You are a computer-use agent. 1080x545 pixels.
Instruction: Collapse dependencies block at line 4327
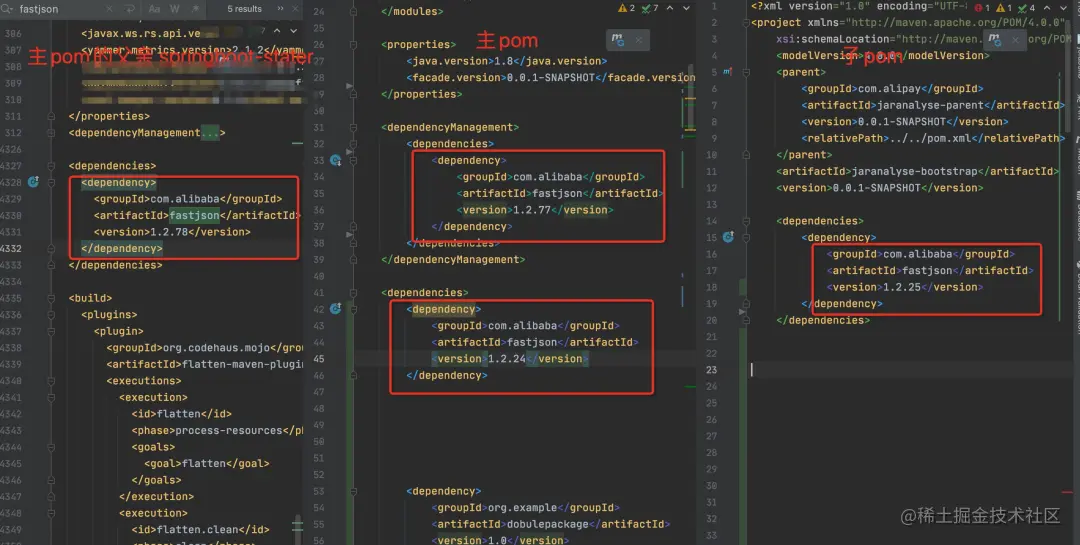point(51,166)
